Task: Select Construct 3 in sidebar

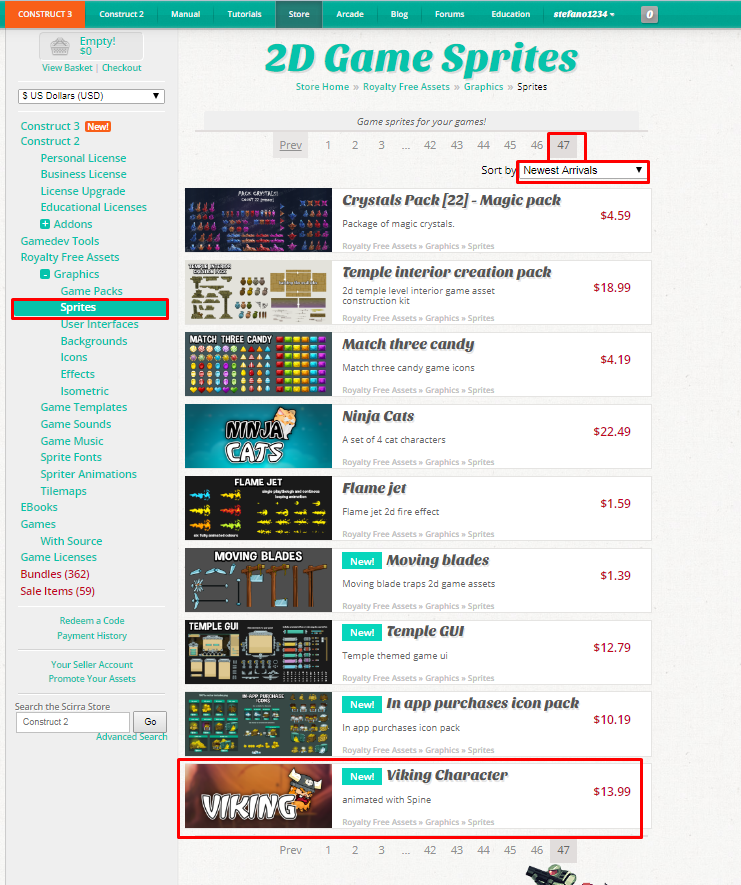Action: click(50, 126)
